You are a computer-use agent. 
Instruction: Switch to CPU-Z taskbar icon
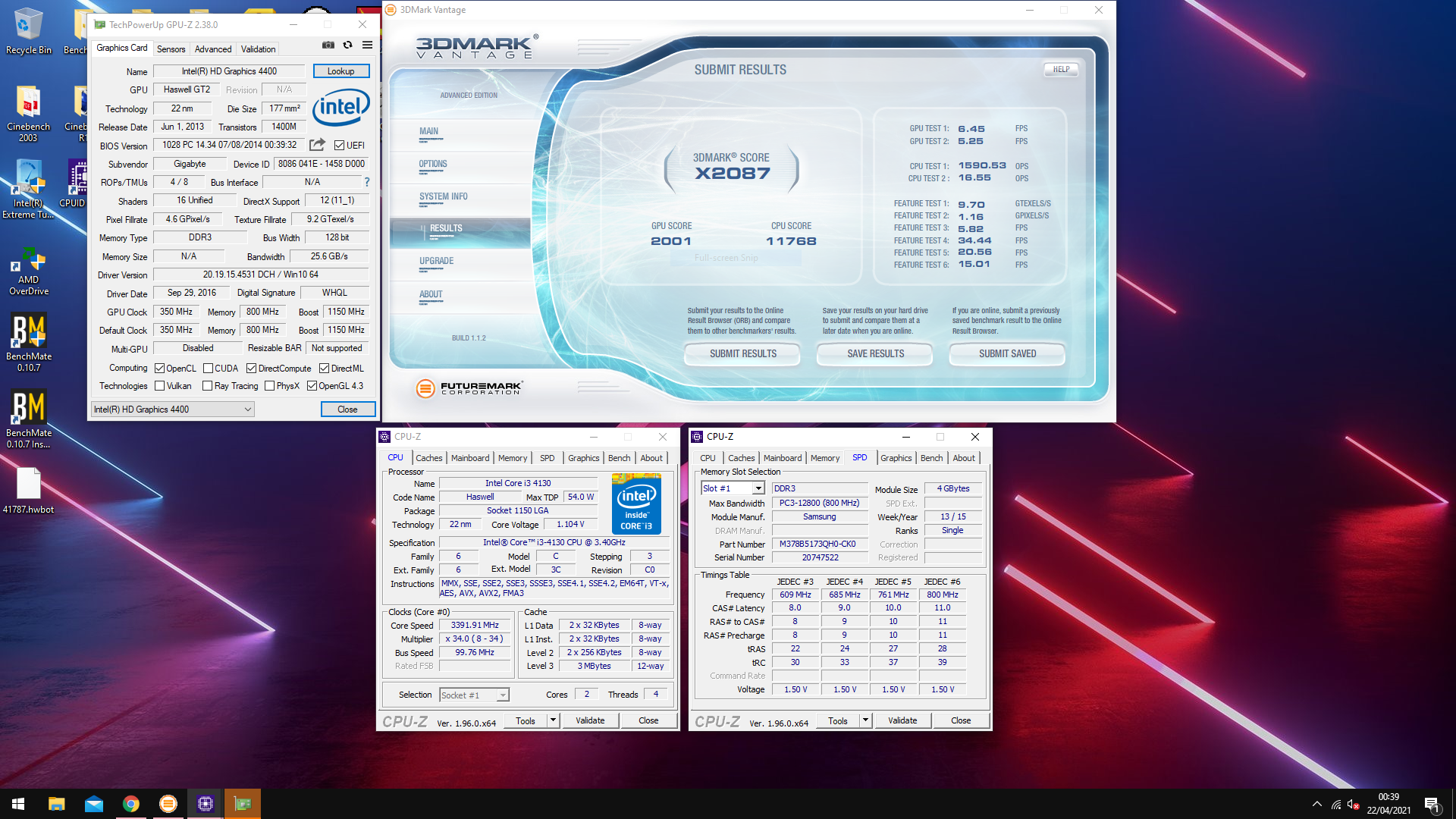point(205,804)
